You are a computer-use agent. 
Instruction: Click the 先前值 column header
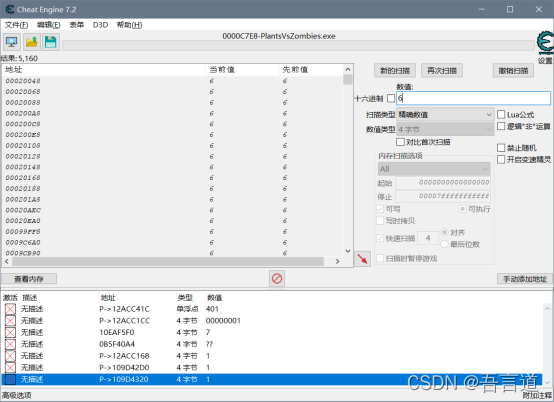[311, 70]
